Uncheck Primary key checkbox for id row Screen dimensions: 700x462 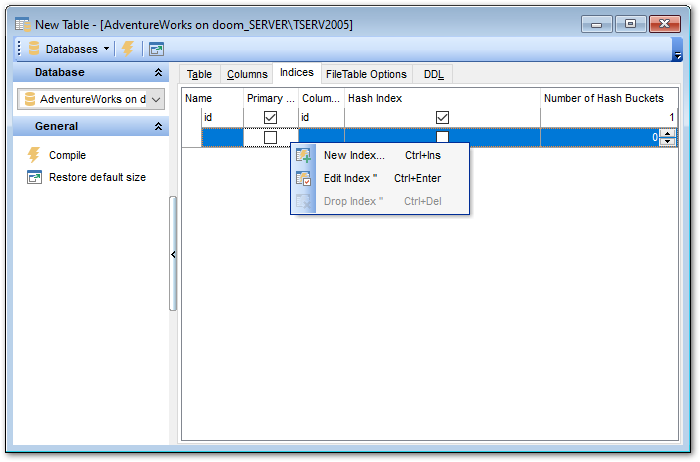pos(270,117)
